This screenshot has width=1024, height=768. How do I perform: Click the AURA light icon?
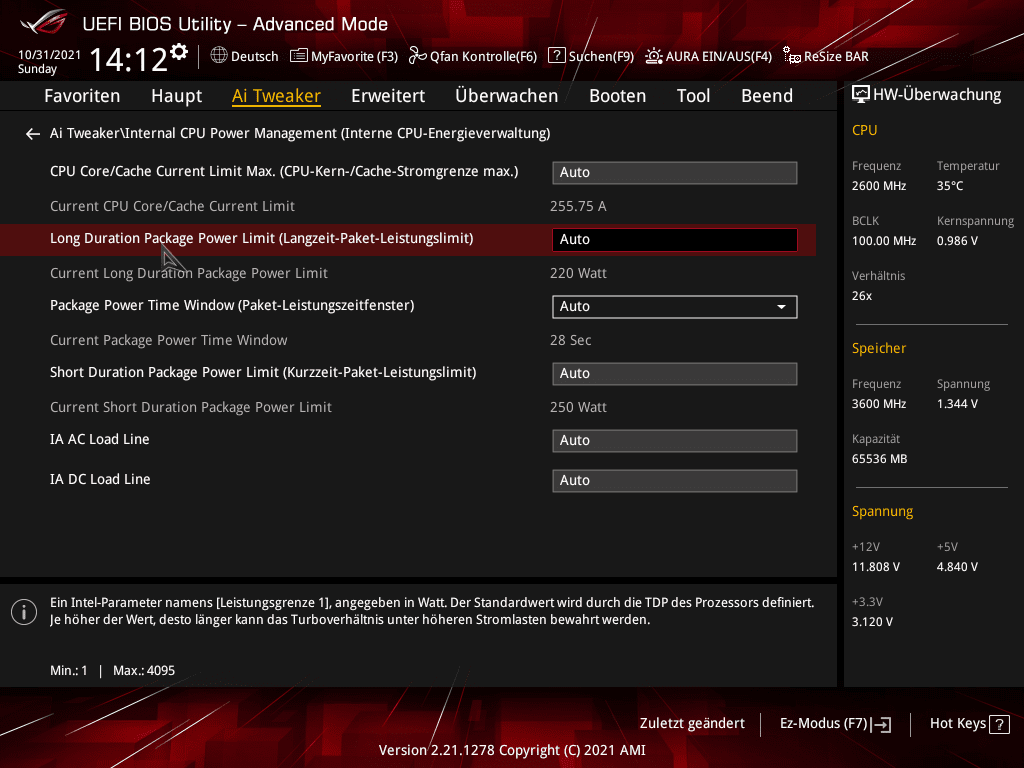coord(654,56)
